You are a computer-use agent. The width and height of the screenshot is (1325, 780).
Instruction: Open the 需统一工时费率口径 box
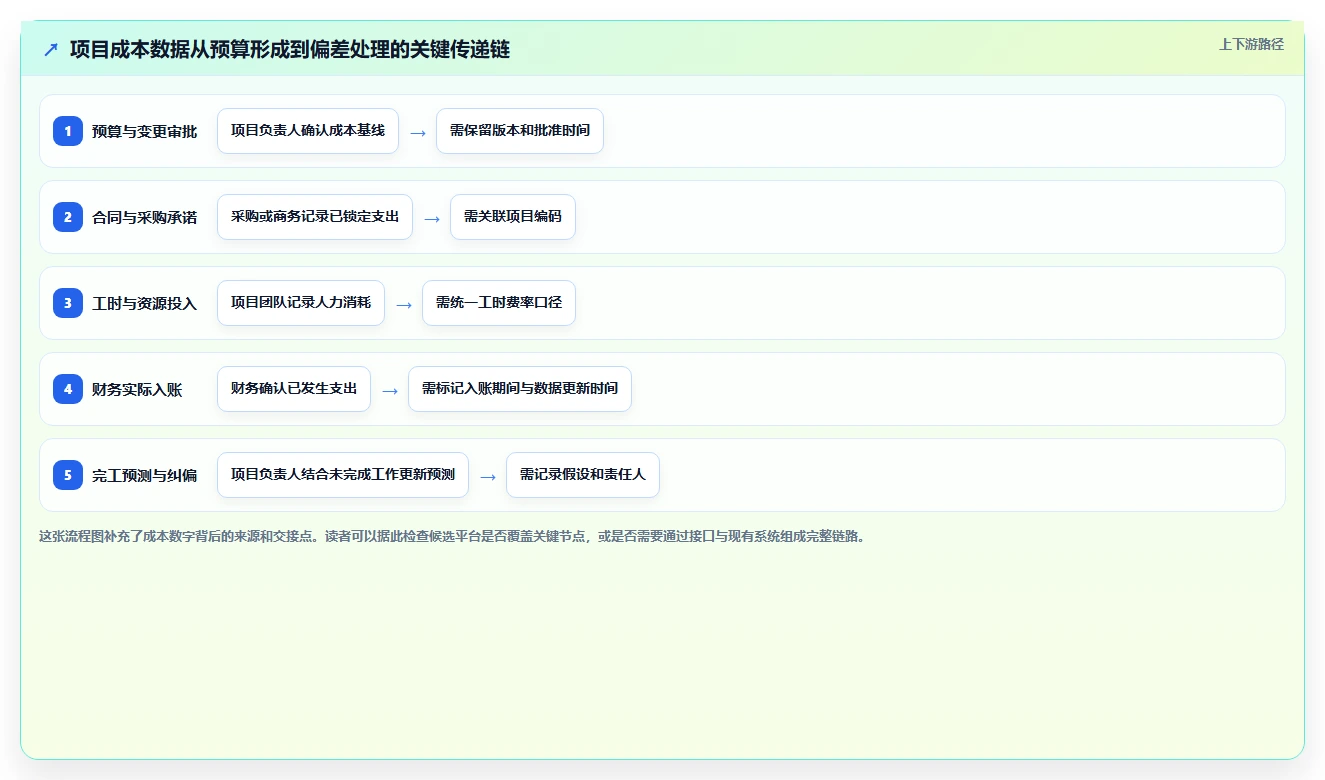point(499,303)
